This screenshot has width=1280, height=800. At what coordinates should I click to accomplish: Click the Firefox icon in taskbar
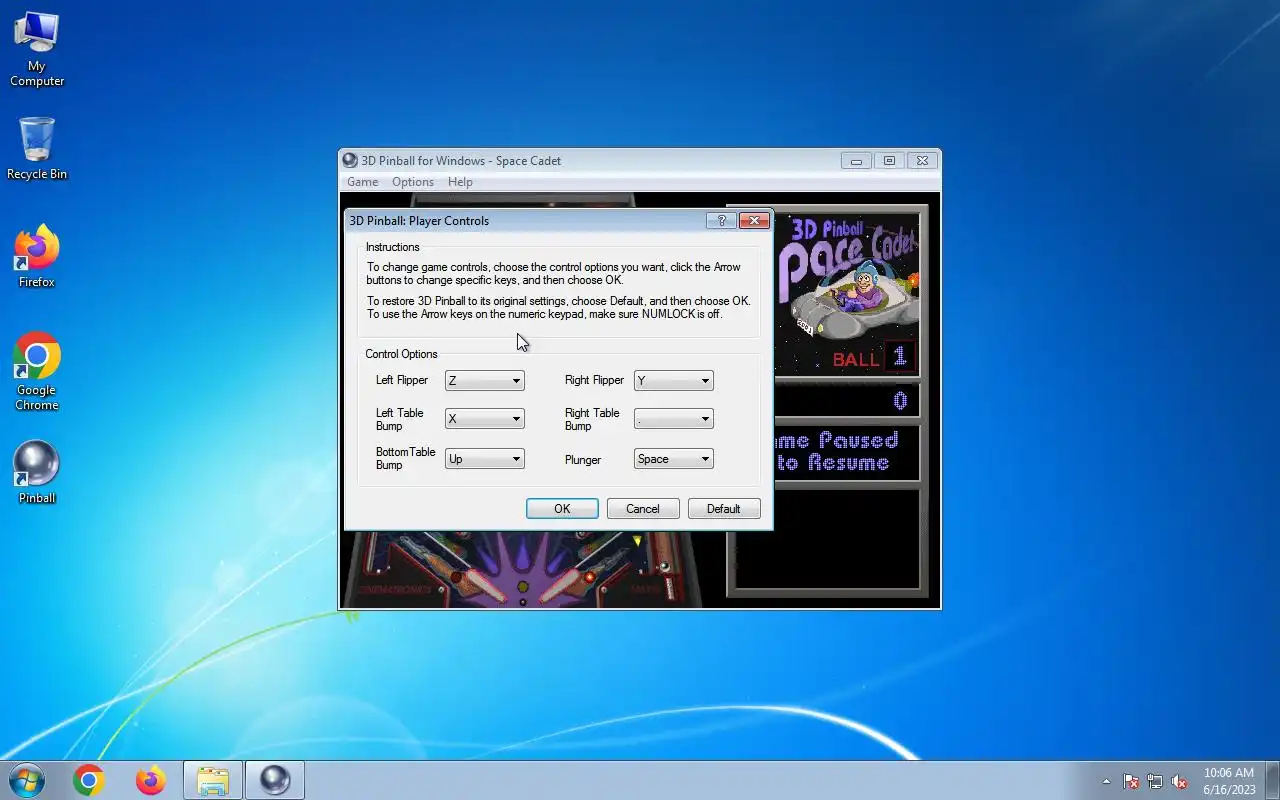[151, 780]
